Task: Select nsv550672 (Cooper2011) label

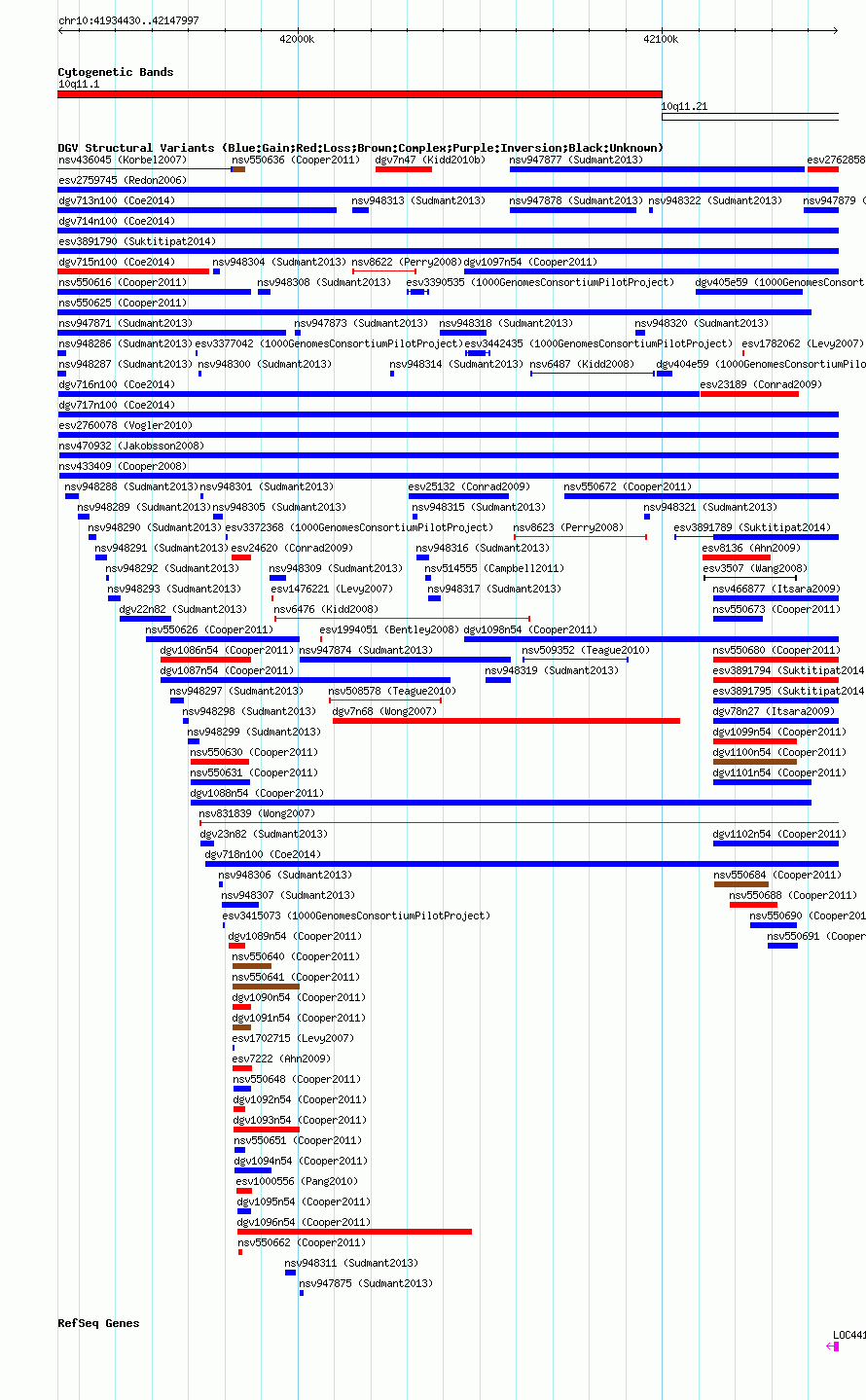Action: 629,486
